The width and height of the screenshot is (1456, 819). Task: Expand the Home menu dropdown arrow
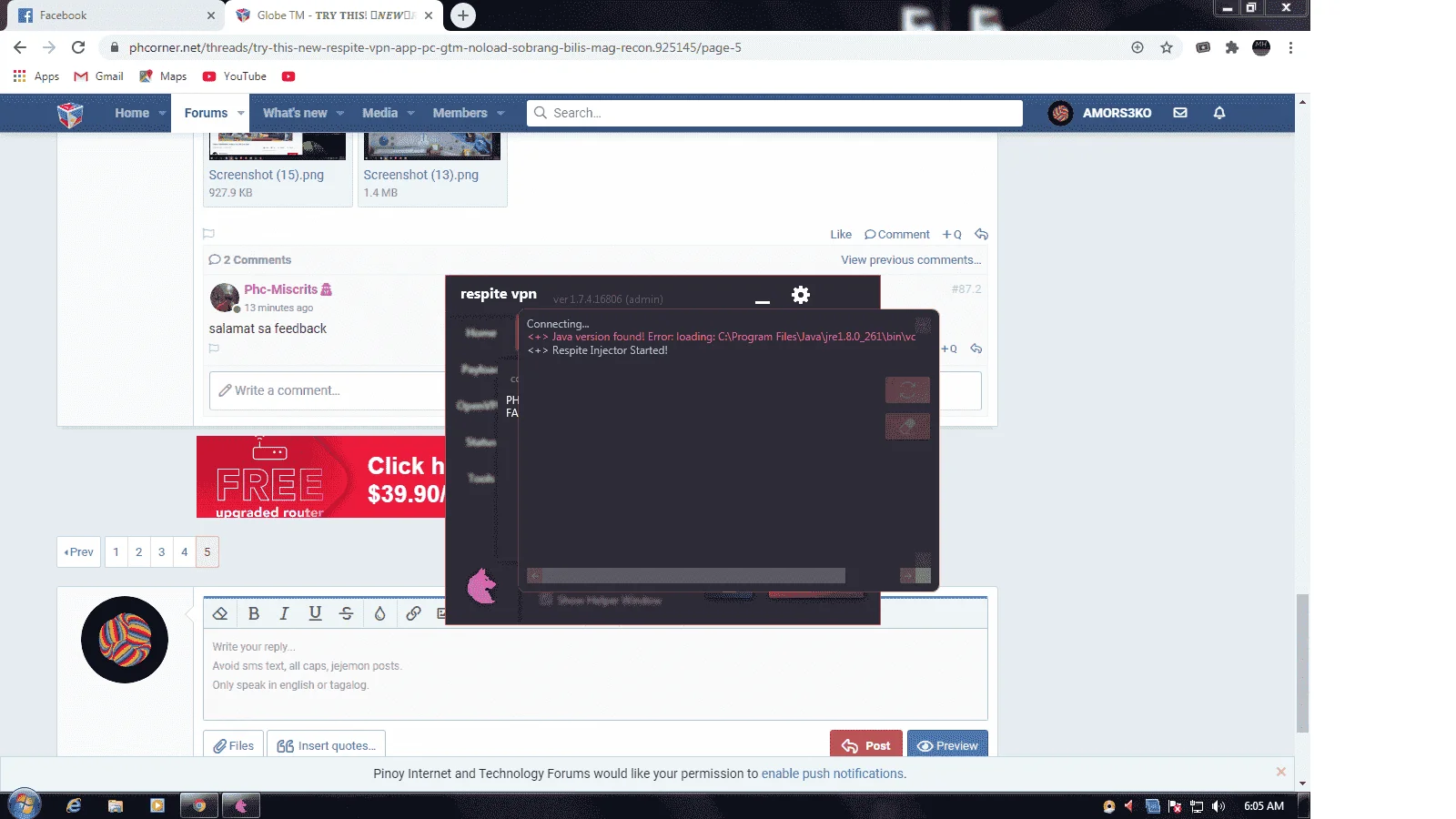pos(162,114)
